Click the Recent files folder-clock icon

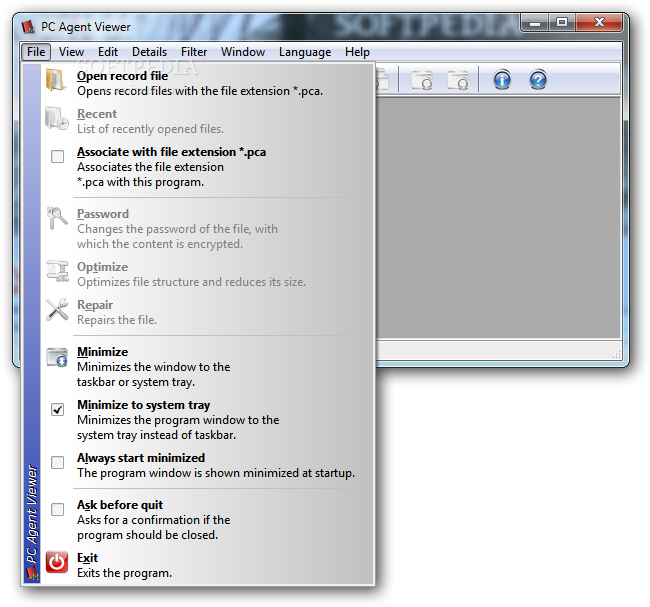point(57,119)
